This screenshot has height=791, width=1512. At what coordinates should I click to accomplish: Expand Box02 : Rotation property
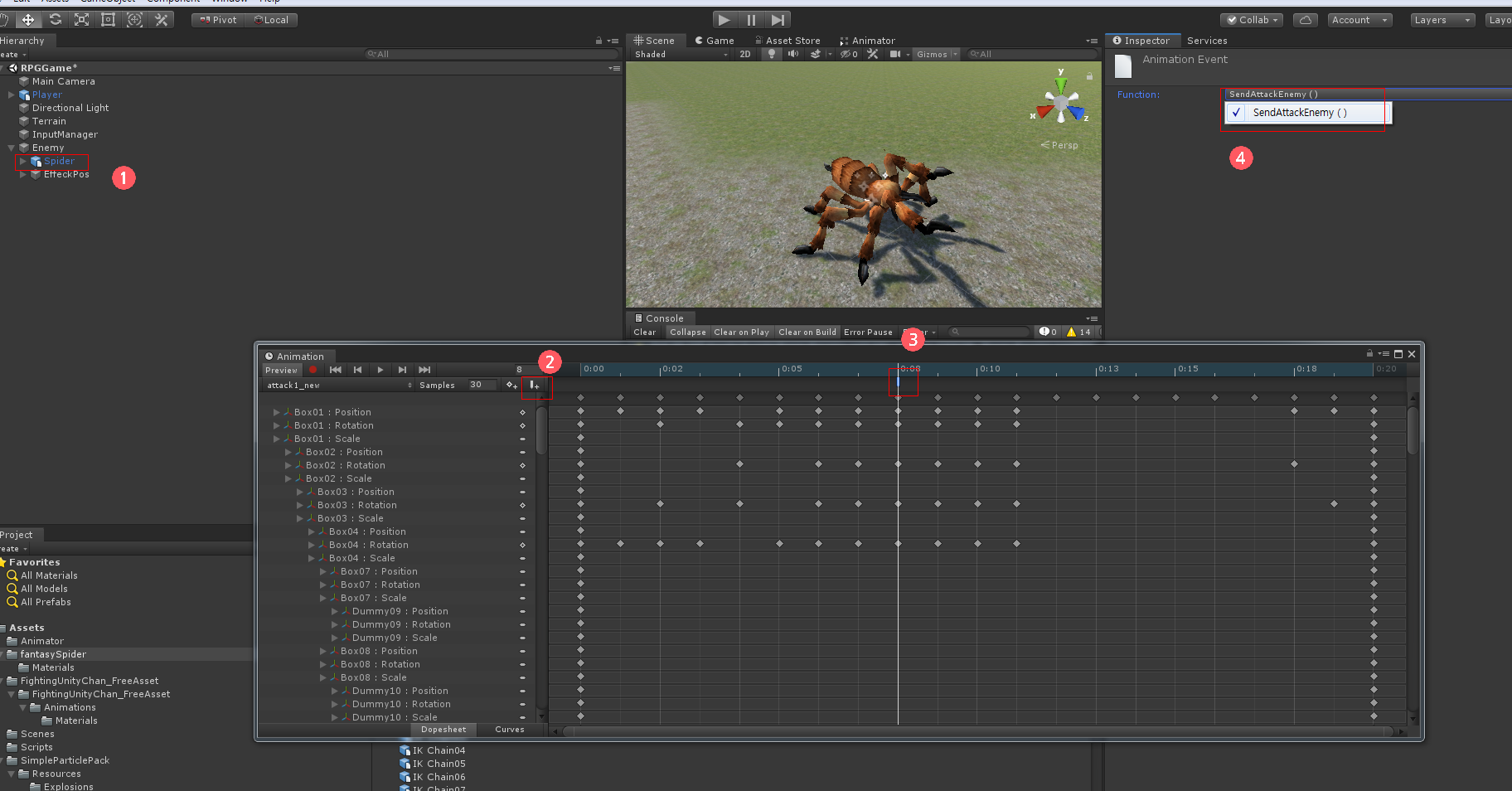click(288, 465)
